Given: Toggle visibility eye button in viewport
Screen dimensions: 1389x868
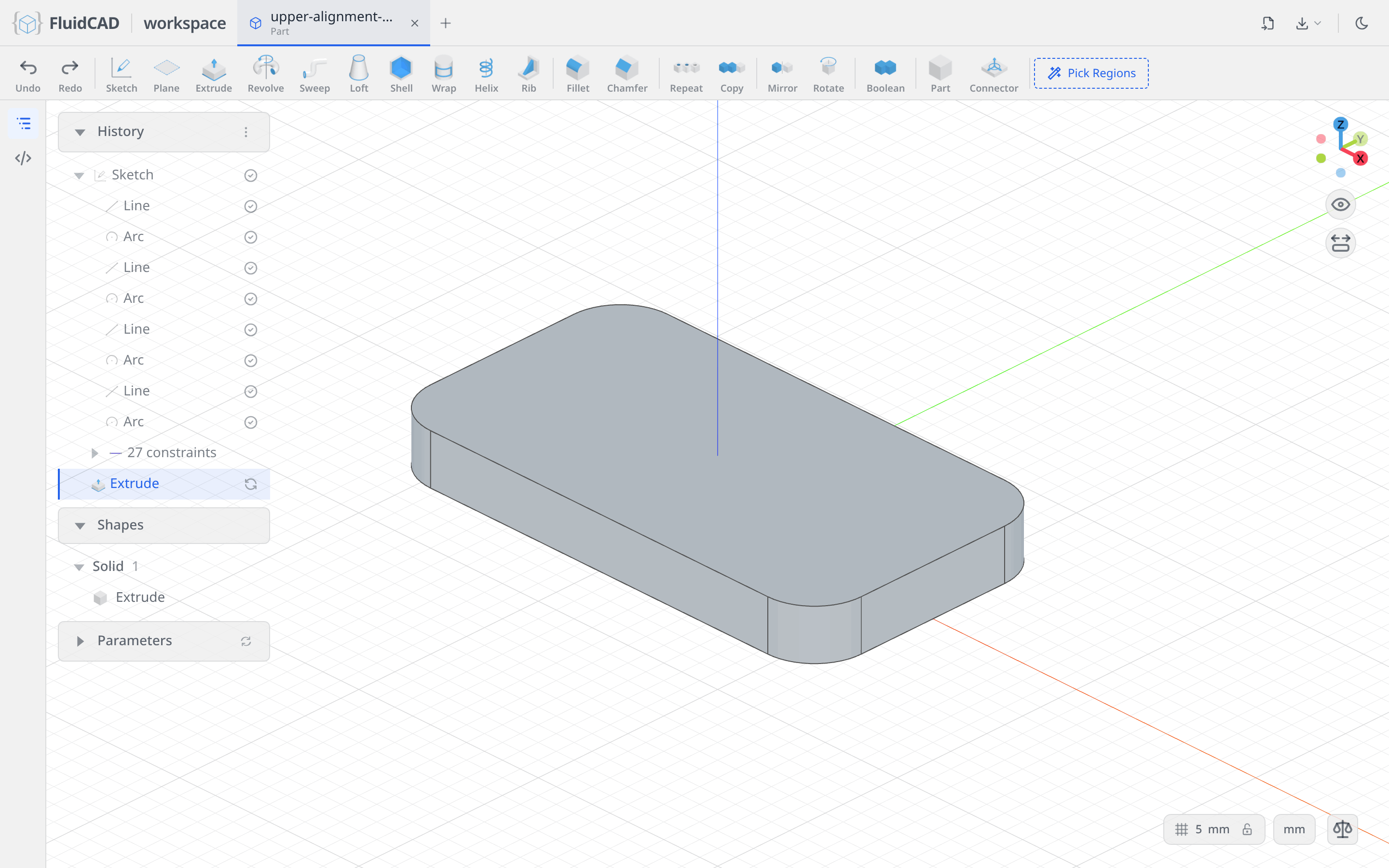Looking at the screenshot, I should 1341,204.
